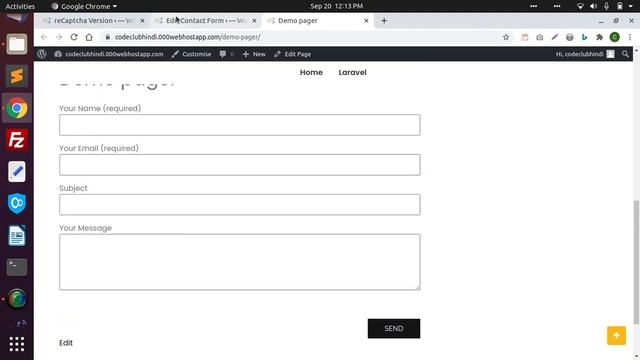
Task: Open codeclubhindi.000webhostapp.com site link in admin bar
Action: (x=109, y=54)
